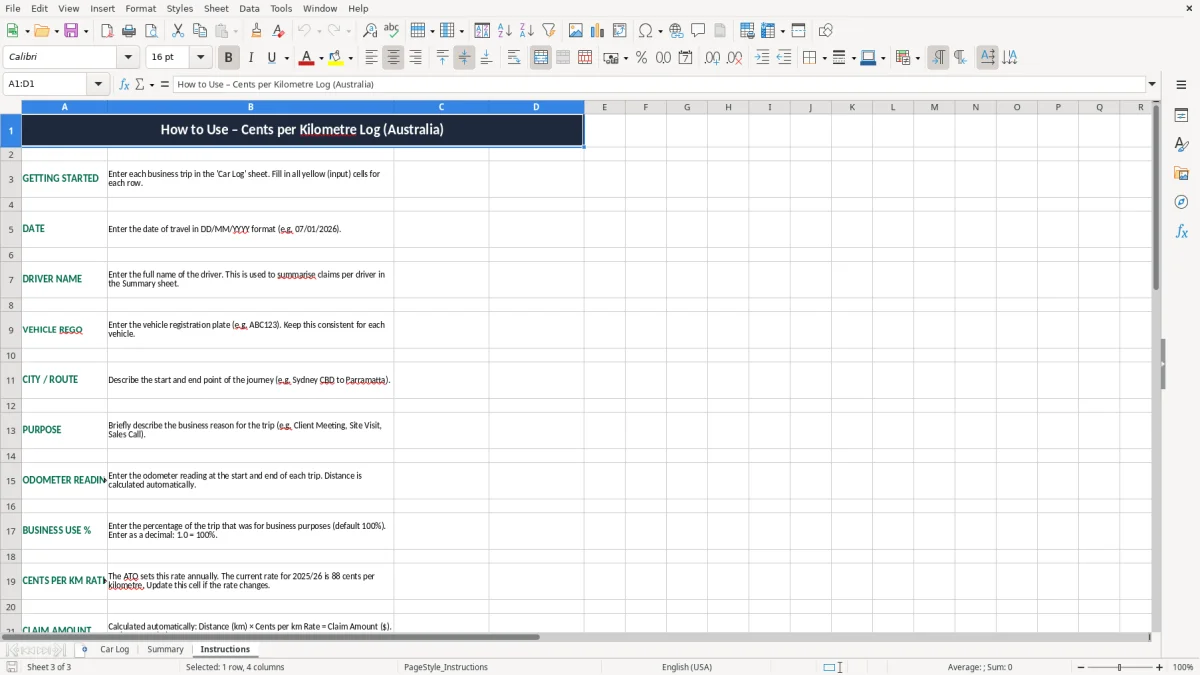The width and height of the screenshot is (1200, 675).
Task: Toggle the AutoFilter funnel icon
Action: coord(548,30)
